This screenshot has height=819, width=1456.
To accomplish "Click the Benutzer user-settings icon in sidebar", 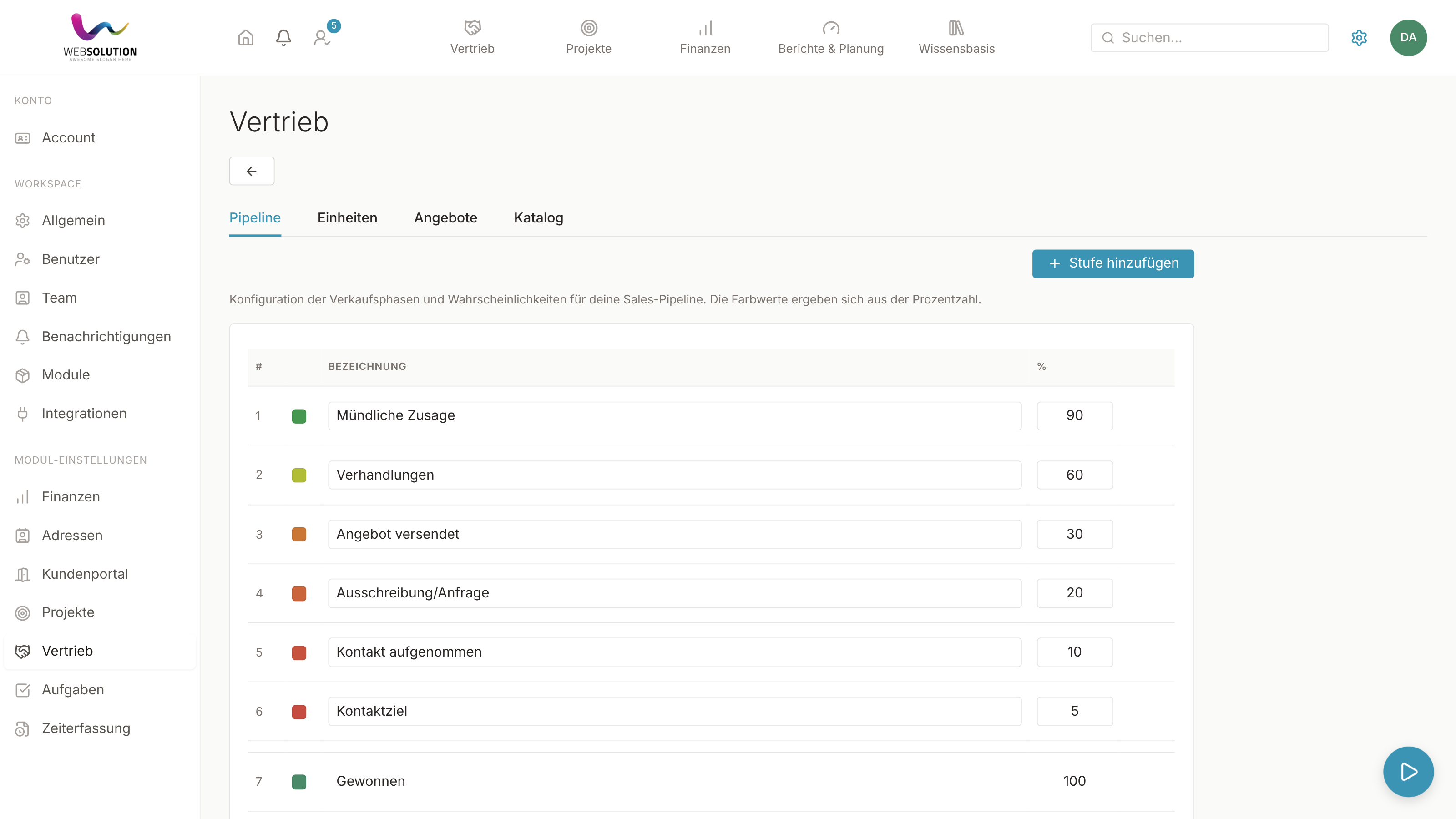I will (x=23, y=259).
